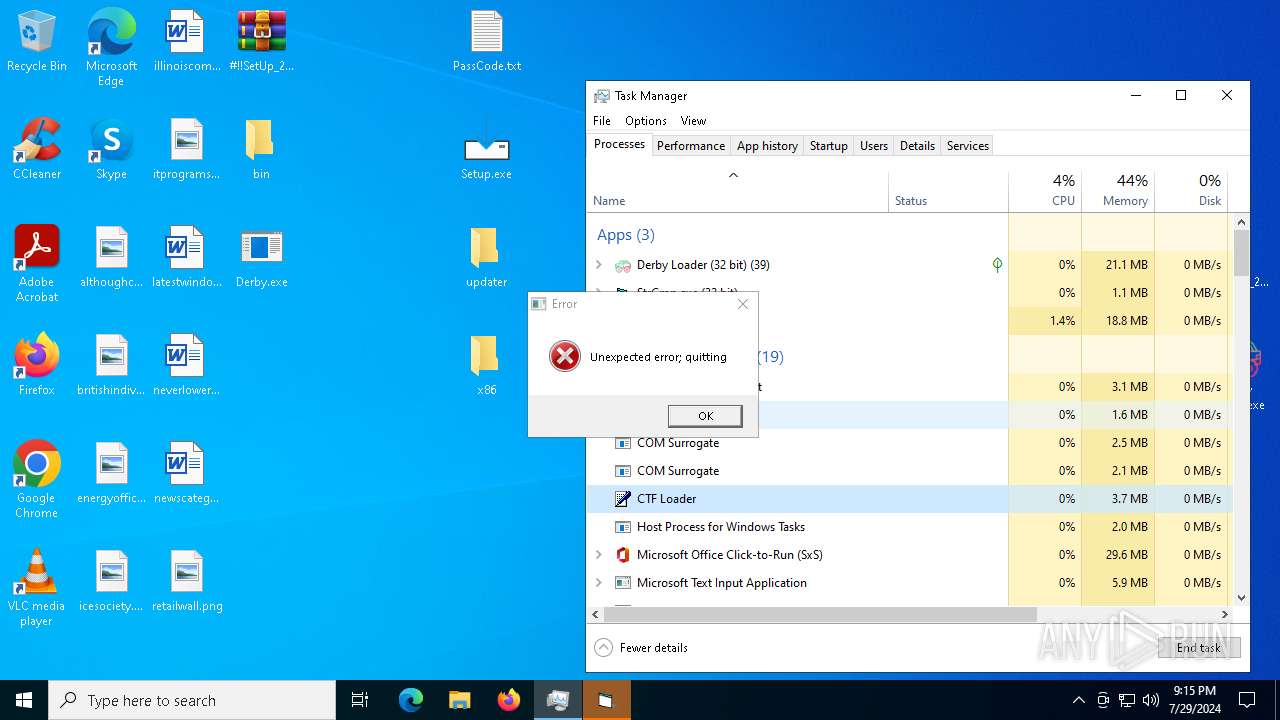Open the Google Chrome desktop shortcut

tap(36, 480)
